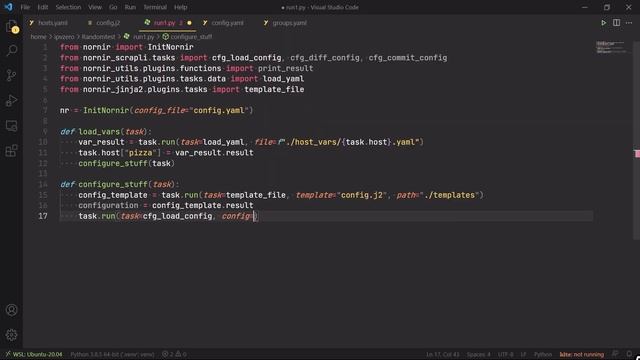Viewport: 640px width, 360px height.
Task: Click the red error marker on the scrollbar
Action: (x=637, y=153)
